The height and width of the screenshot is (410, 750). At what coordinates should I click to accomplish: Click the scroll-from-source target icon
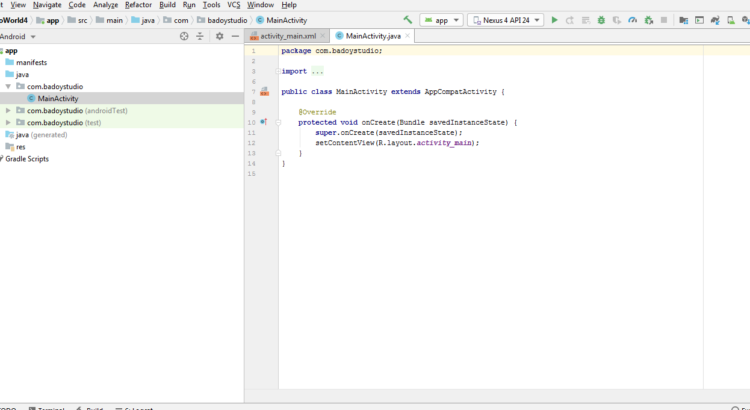184,36
